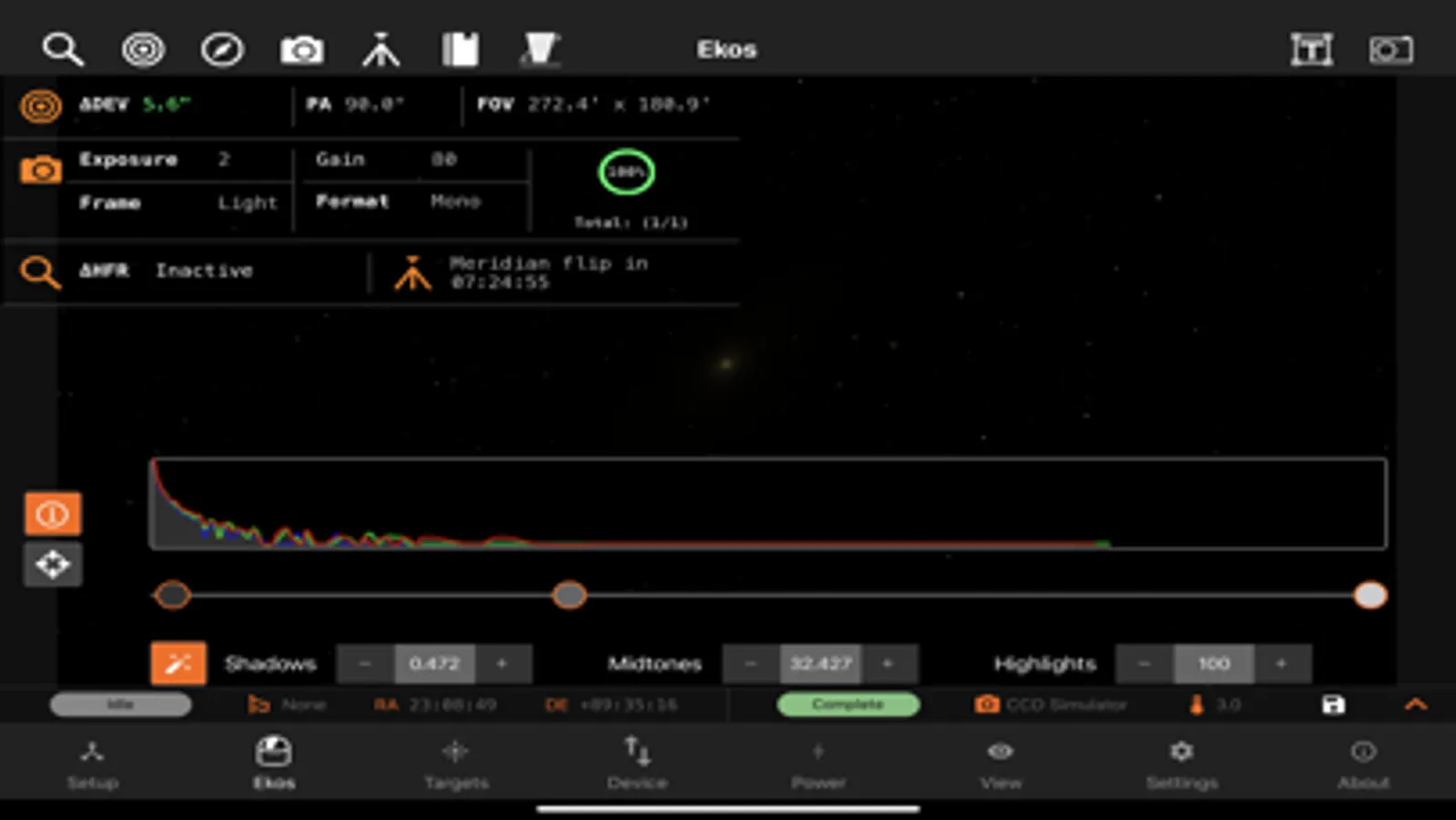
Task: Switch to the Ekos tab
Action: click(273, 764)
